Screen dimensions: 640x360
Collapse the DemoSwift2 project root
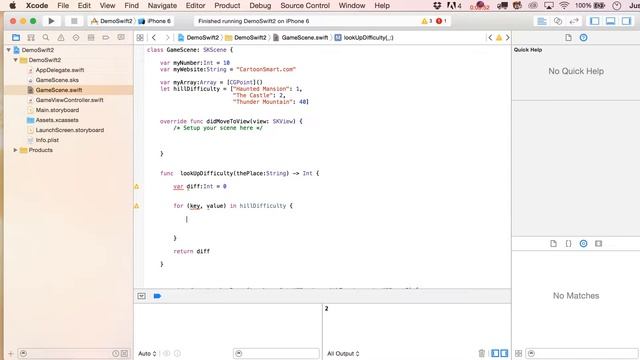9,50
